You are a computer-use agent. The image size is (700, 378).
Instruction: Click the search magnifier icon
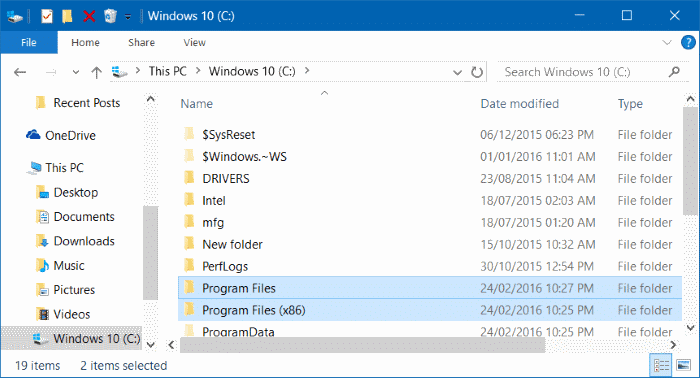click(x=675, y=72)
